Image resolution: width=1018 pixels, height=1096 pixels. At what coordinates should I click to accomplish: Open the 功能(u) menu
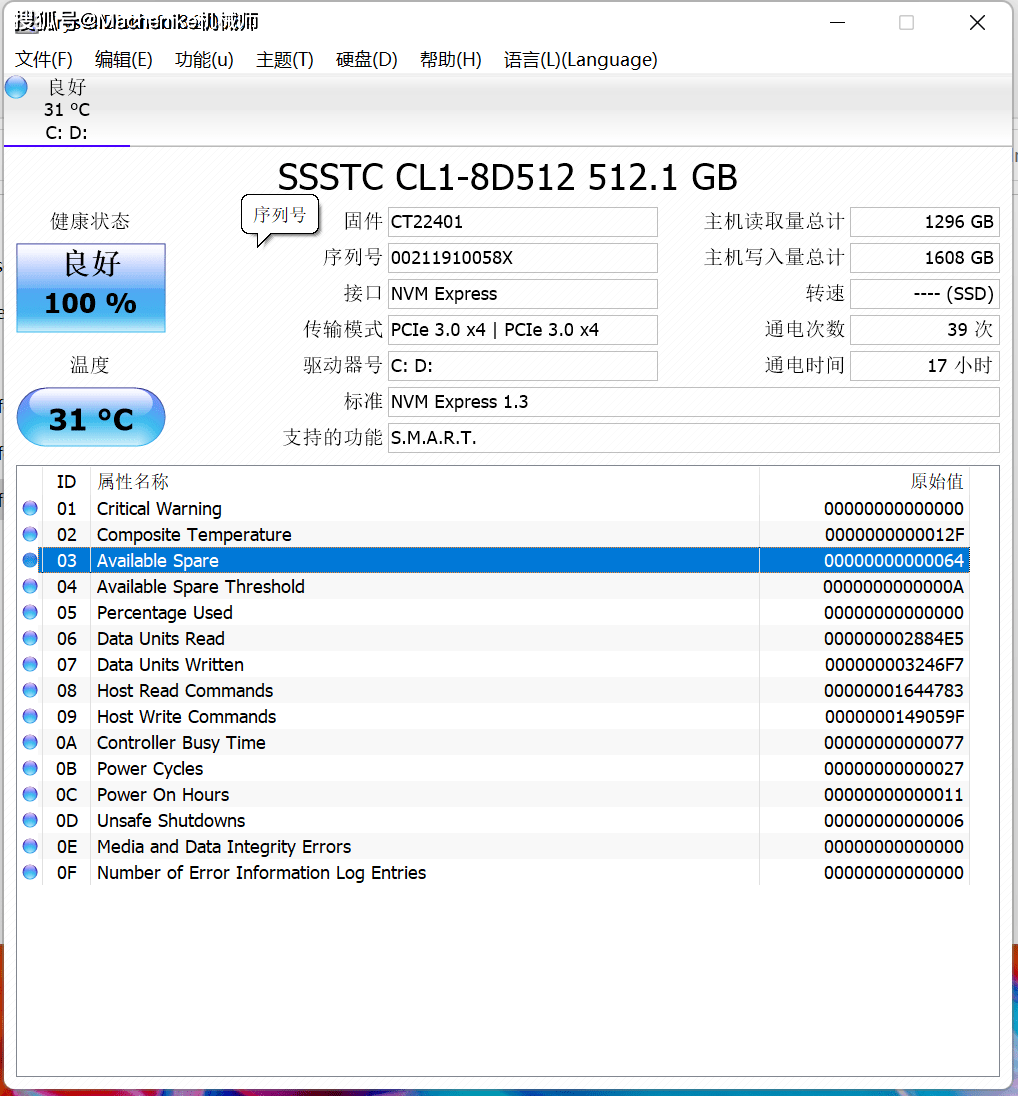coord(203,60)
